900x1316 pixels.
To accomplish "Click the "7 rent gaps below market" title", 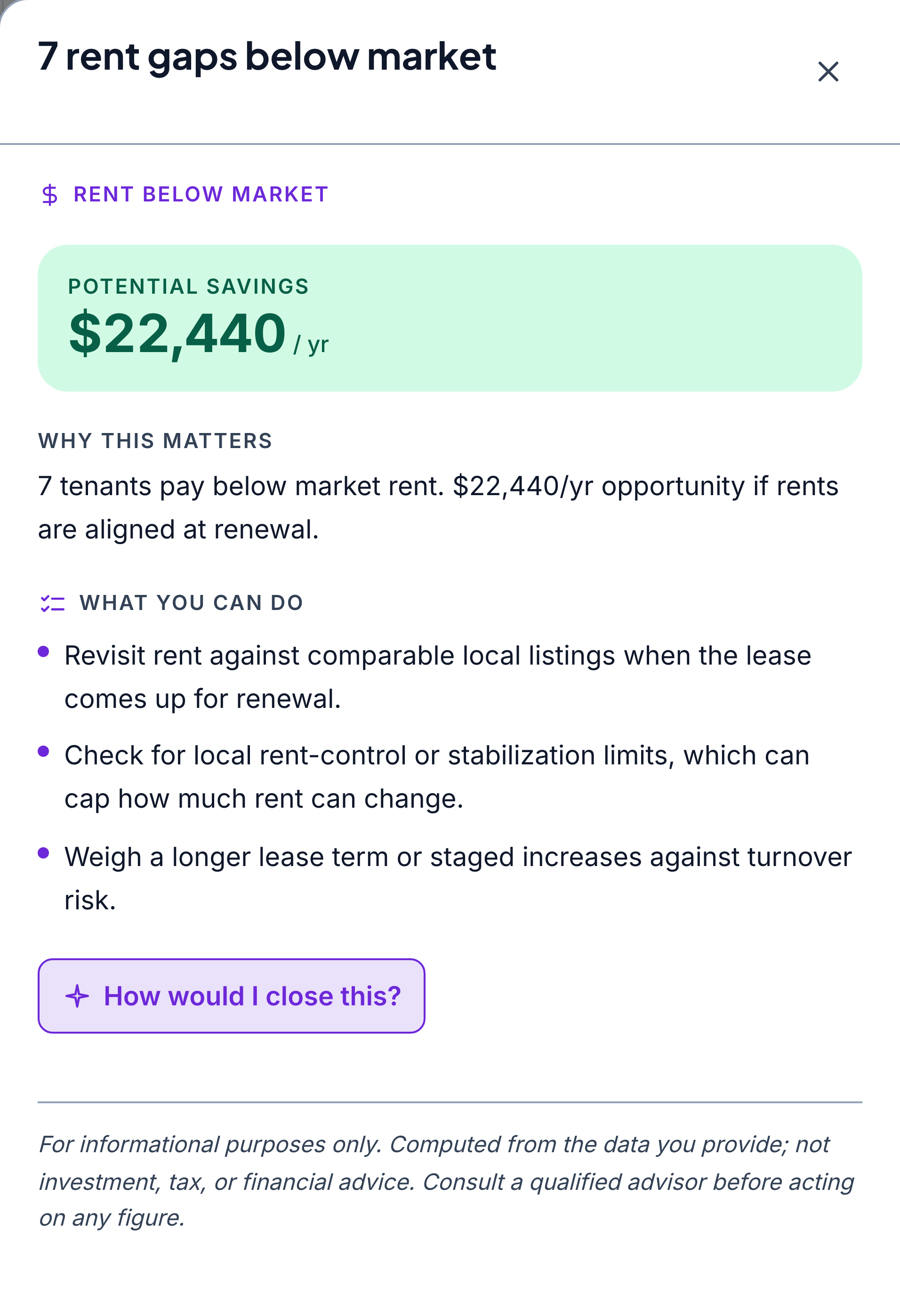I will (x=267, y=56).
